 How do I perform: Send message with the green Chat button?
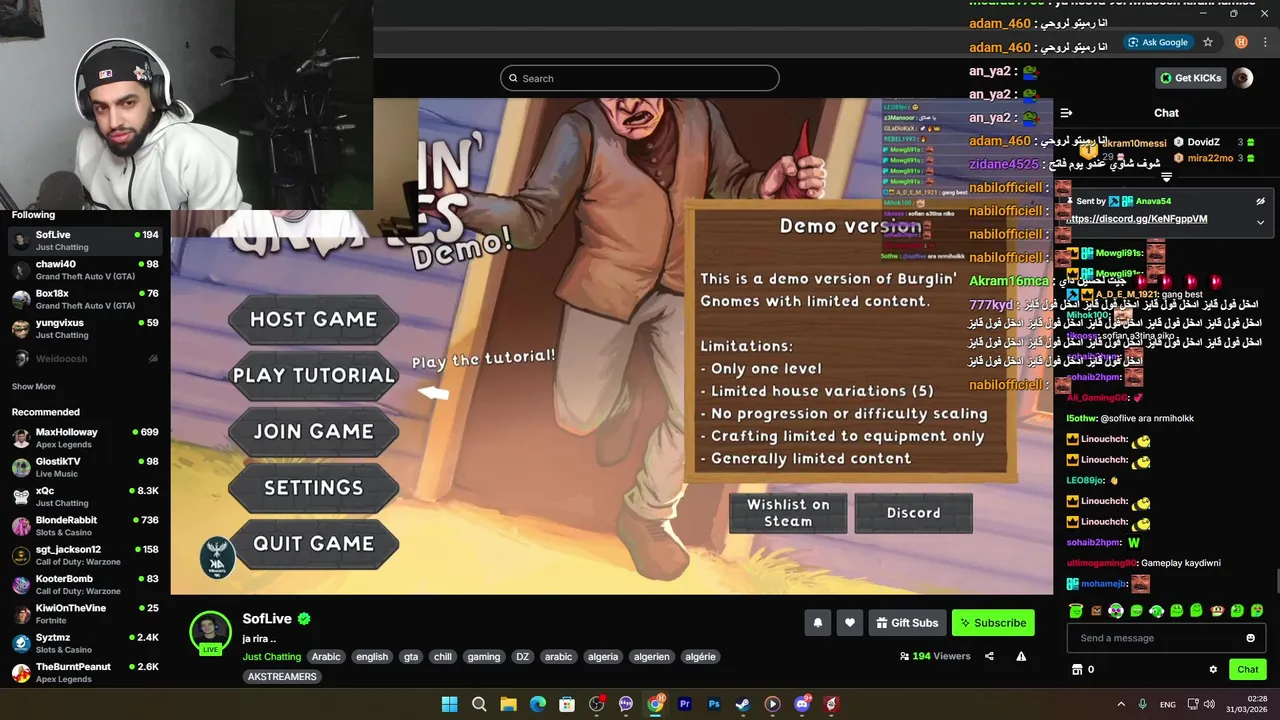click(x=1248, y=669)
